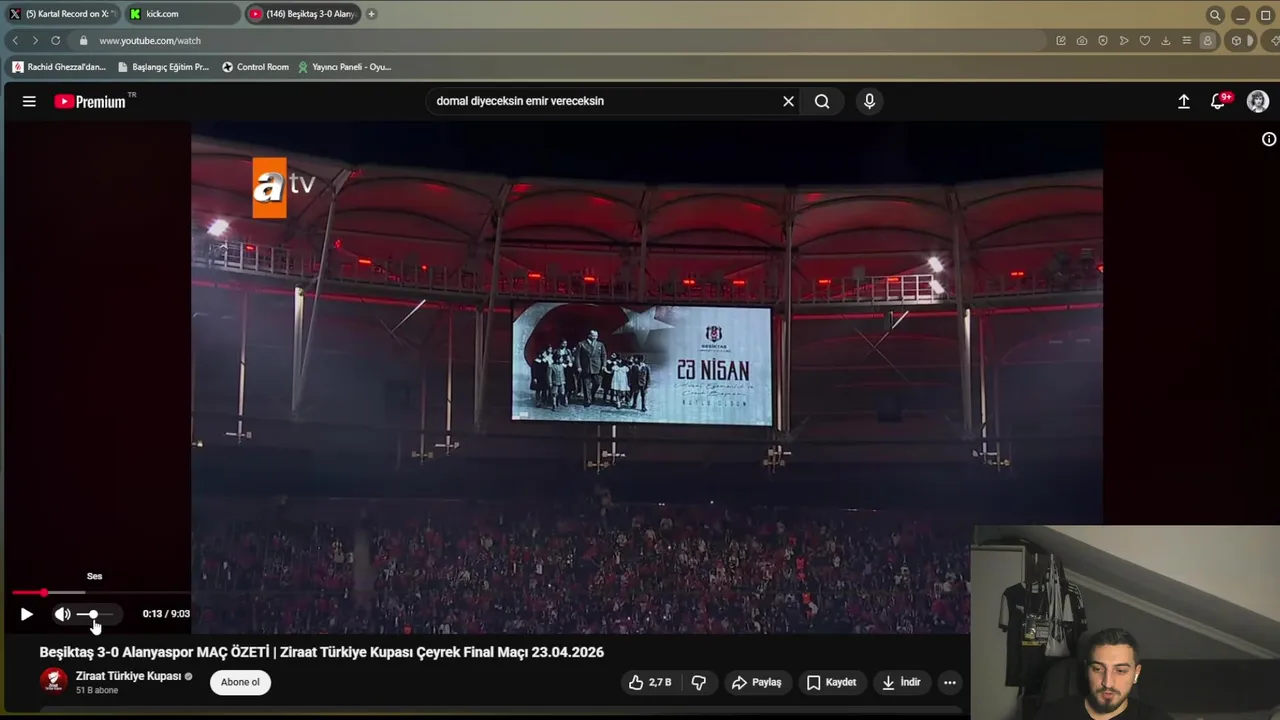
Task: Clear the search box with the X
Action: 788,101
